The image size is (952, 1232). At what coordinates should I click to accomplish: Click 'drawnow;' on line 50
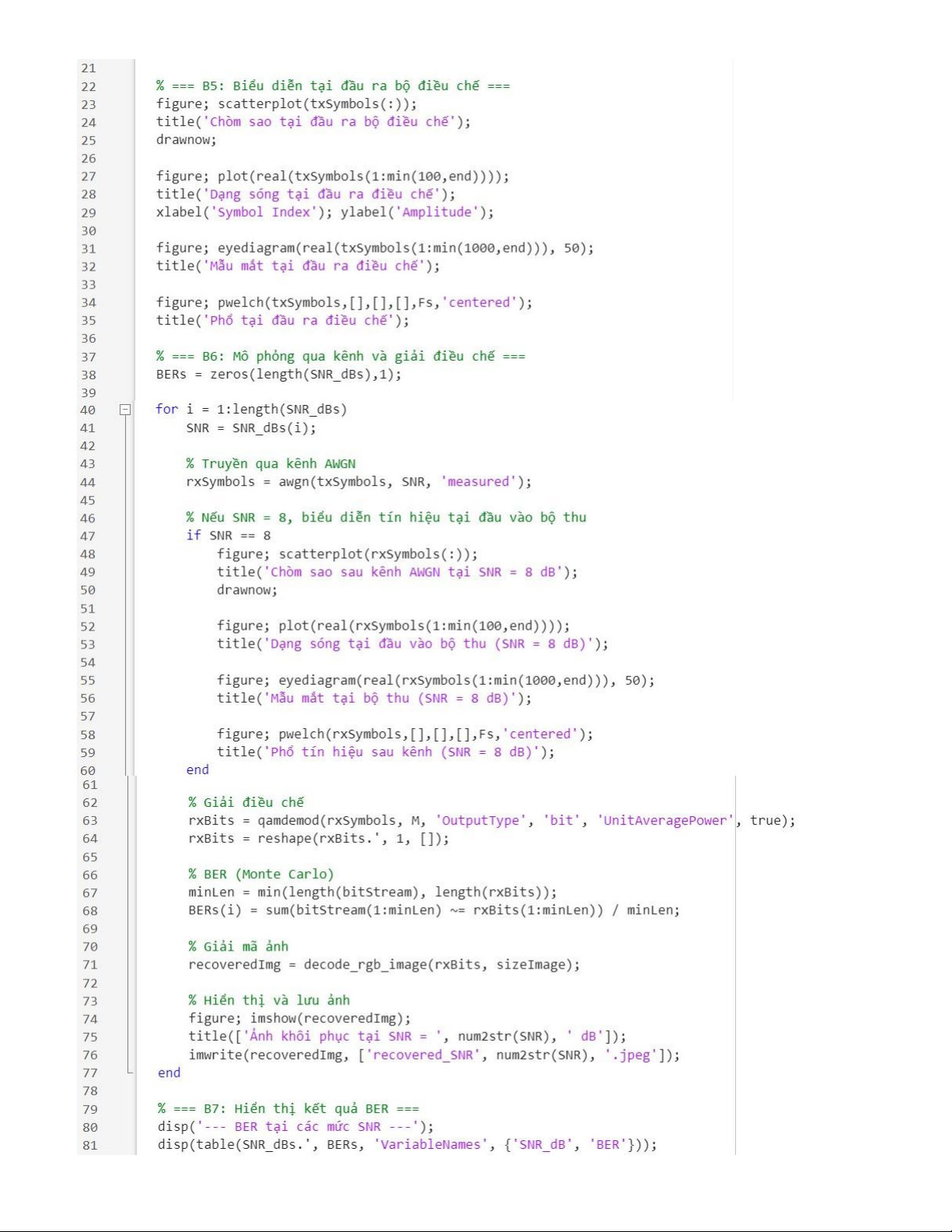(x=247, y=590)
